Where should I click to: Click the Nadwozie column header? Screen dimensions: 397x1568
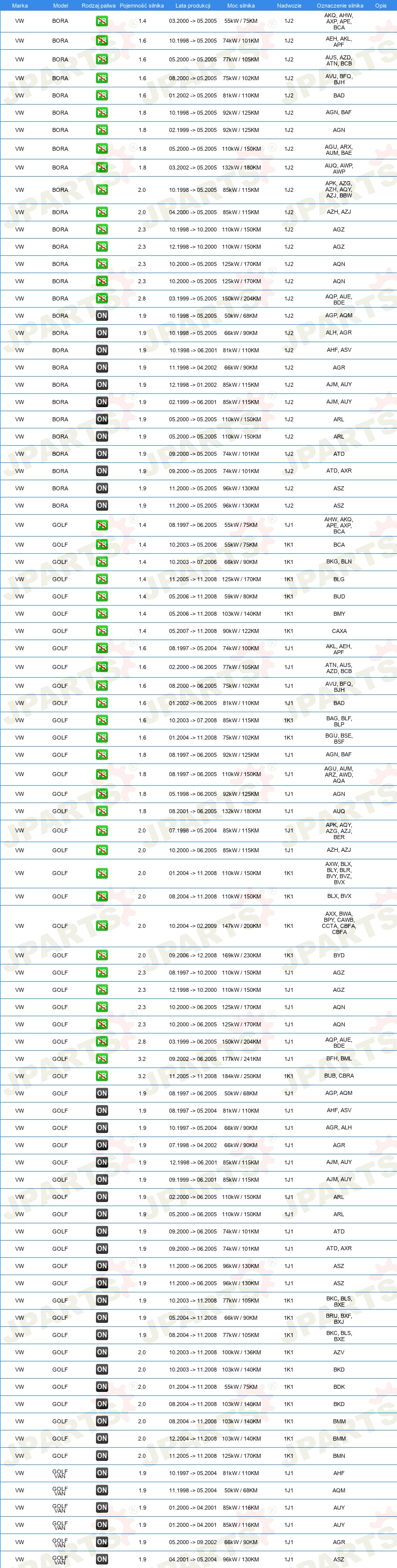point(289,6)
